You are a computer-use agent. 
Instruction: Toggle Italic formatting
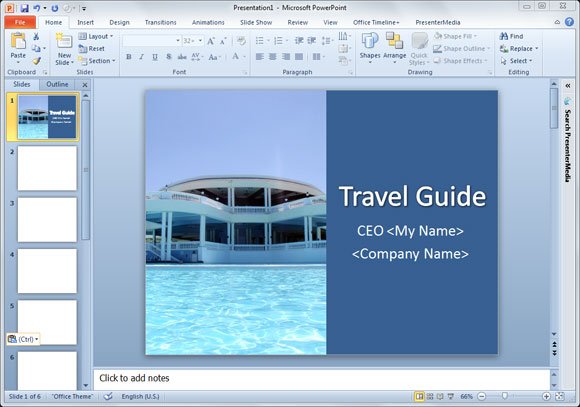pyautogui.click(x=142, y=57)
